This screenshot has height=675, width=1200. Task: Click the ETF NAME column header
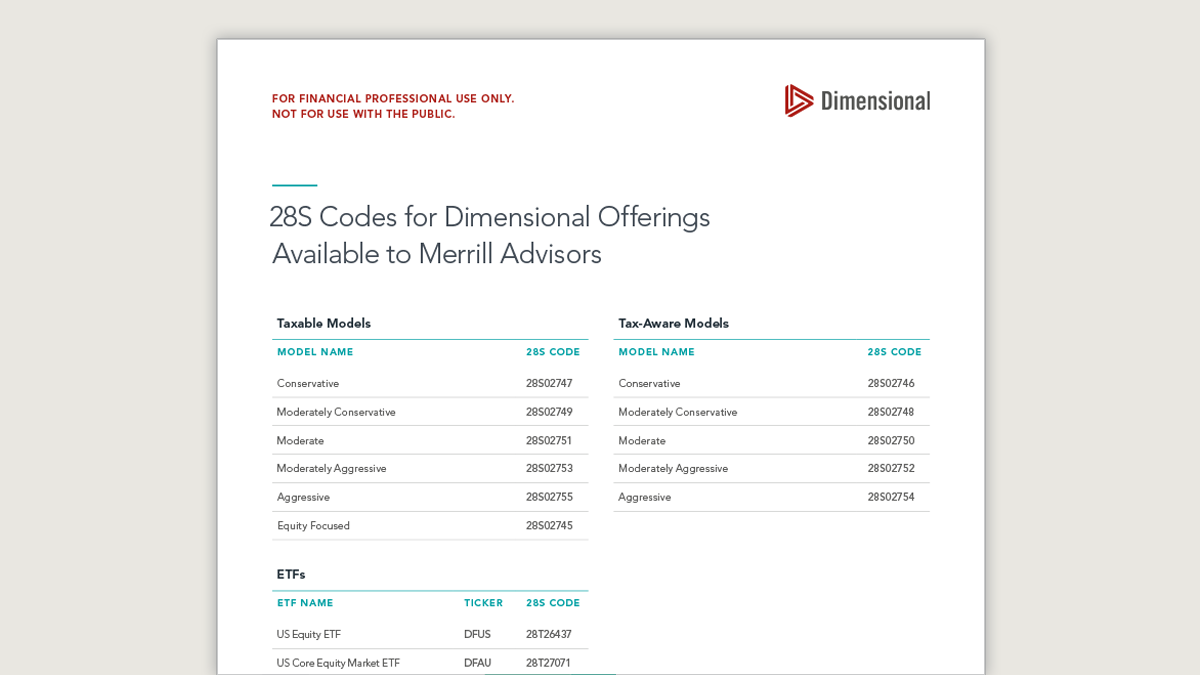(305, 603)
